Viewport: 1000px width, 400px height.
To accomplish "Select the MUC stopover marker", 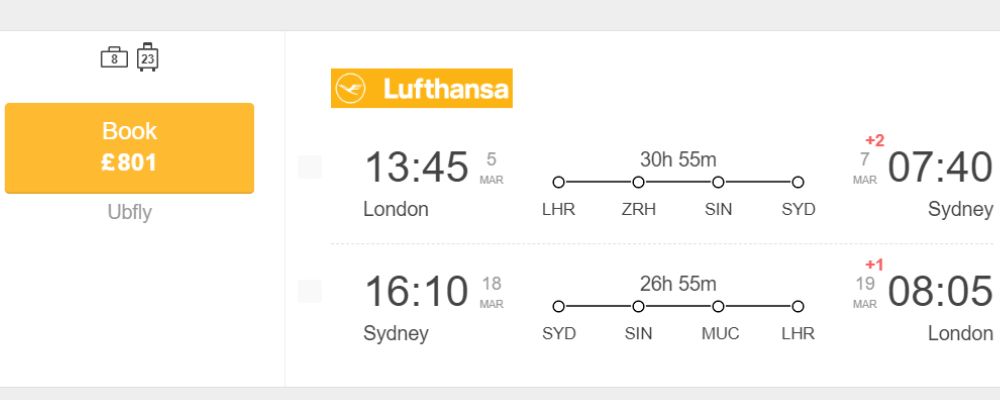I will tap(718, 307).
